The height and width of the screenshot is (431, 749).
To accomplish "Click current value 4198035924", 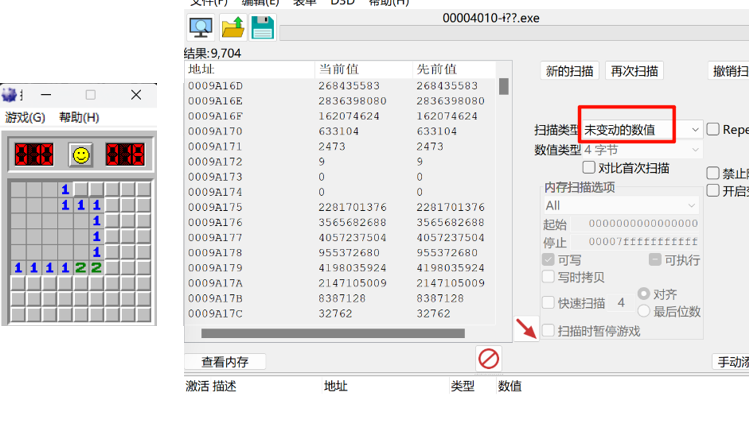I will click(353, 268).
